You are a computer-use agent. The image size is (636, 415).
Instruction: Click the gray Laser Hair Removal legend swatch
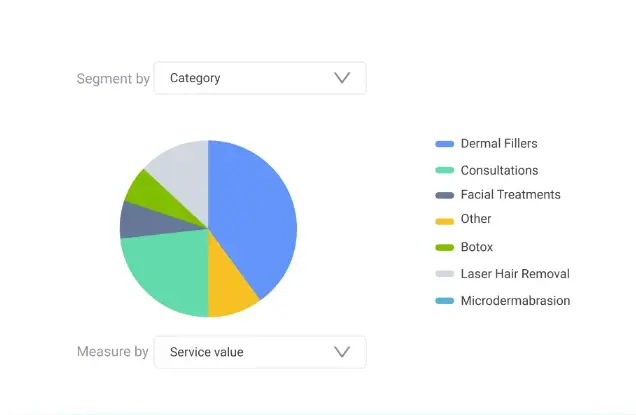(x=444, y=274)
